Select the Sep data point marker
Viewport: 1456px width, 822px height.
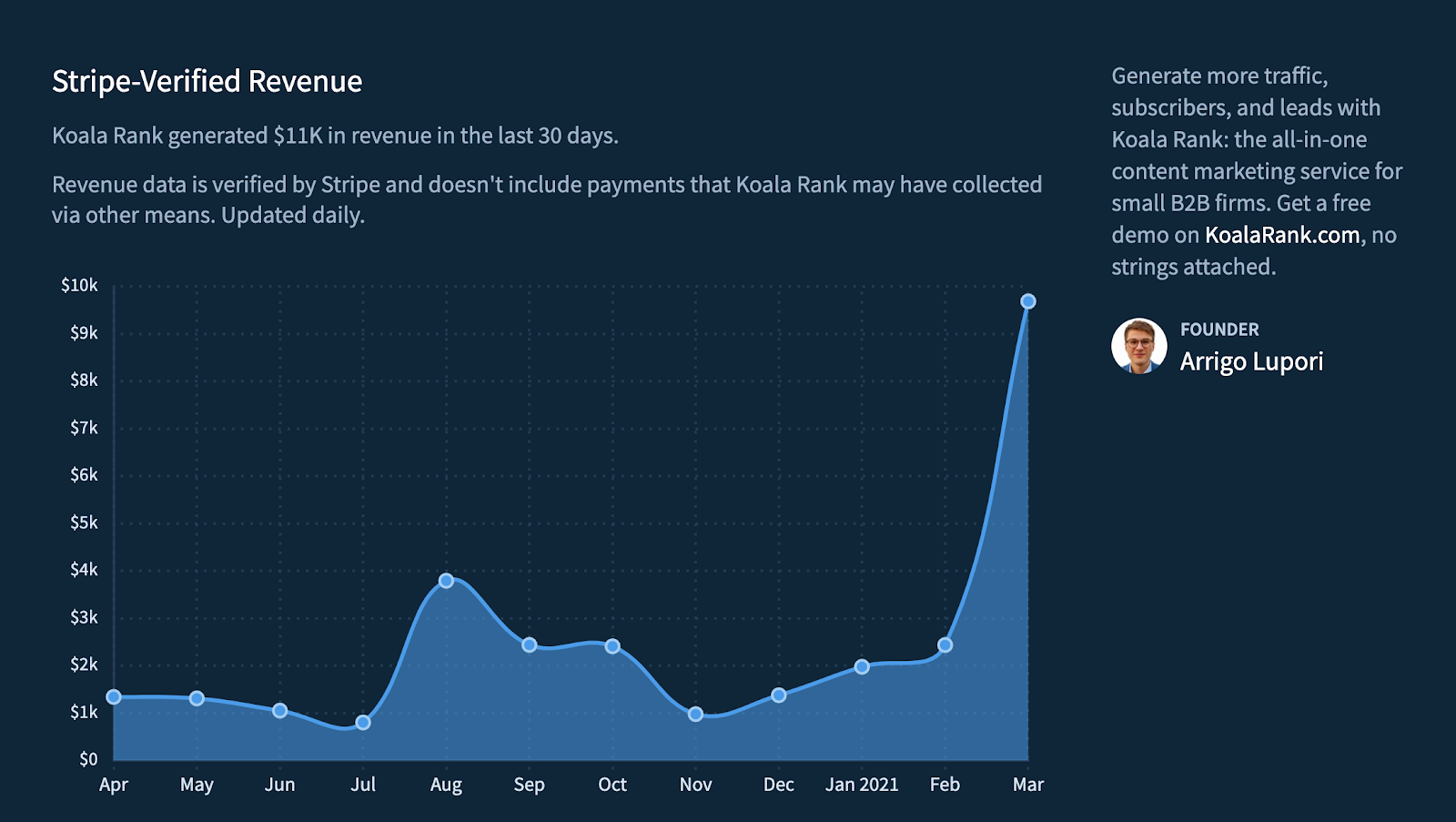(x=530, y=645)
